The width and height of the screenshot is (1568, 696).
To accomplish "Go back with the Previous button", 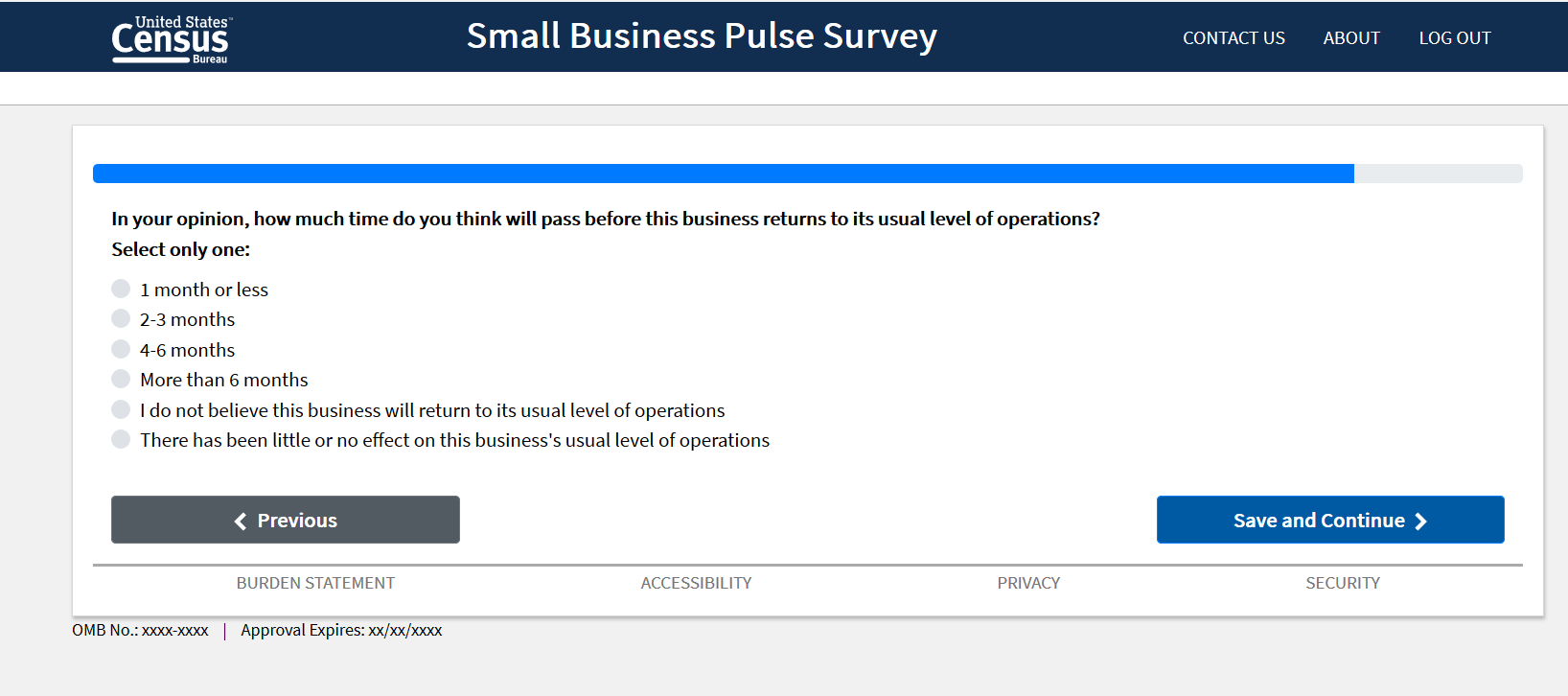I will [x=286, y=520].
